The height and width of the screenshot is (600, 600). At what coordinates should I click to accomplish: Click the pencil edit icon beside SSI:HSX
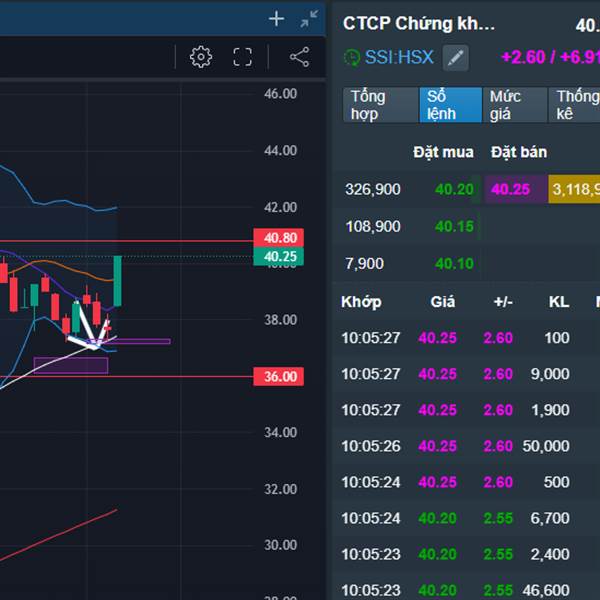[455, 58]
